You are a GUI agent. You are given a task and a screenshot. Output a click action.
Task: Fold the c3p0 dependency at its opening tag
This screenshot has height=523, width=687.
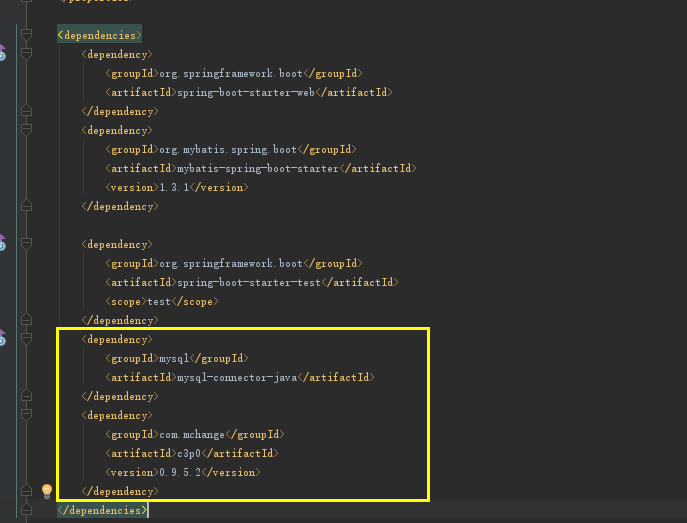click(x=26, y=414)
